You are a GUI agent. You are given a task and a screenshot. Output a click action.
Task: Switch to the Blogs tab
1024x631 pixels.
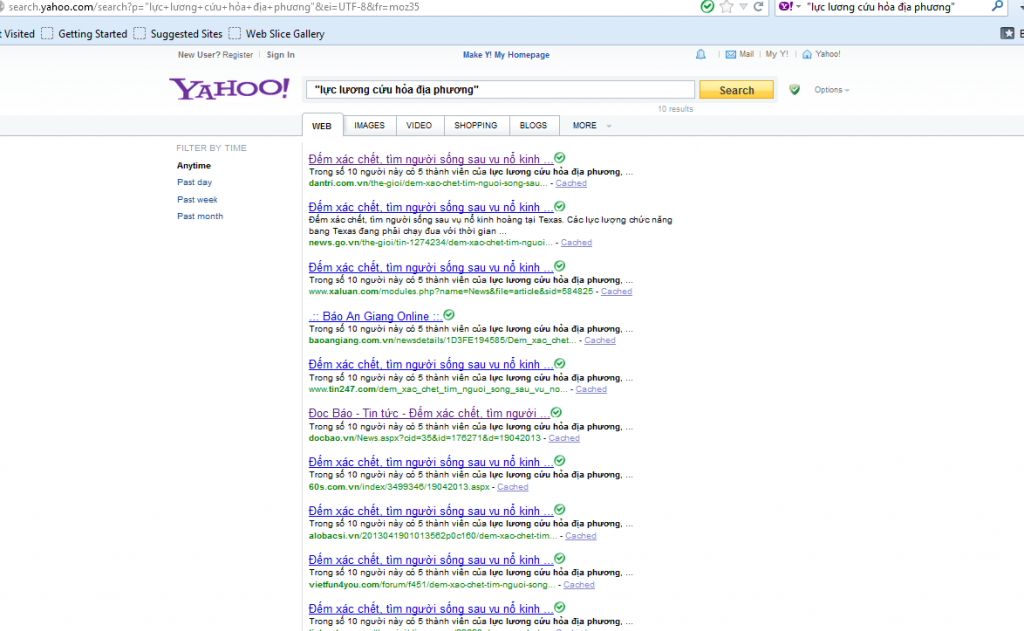pos(533,125)
